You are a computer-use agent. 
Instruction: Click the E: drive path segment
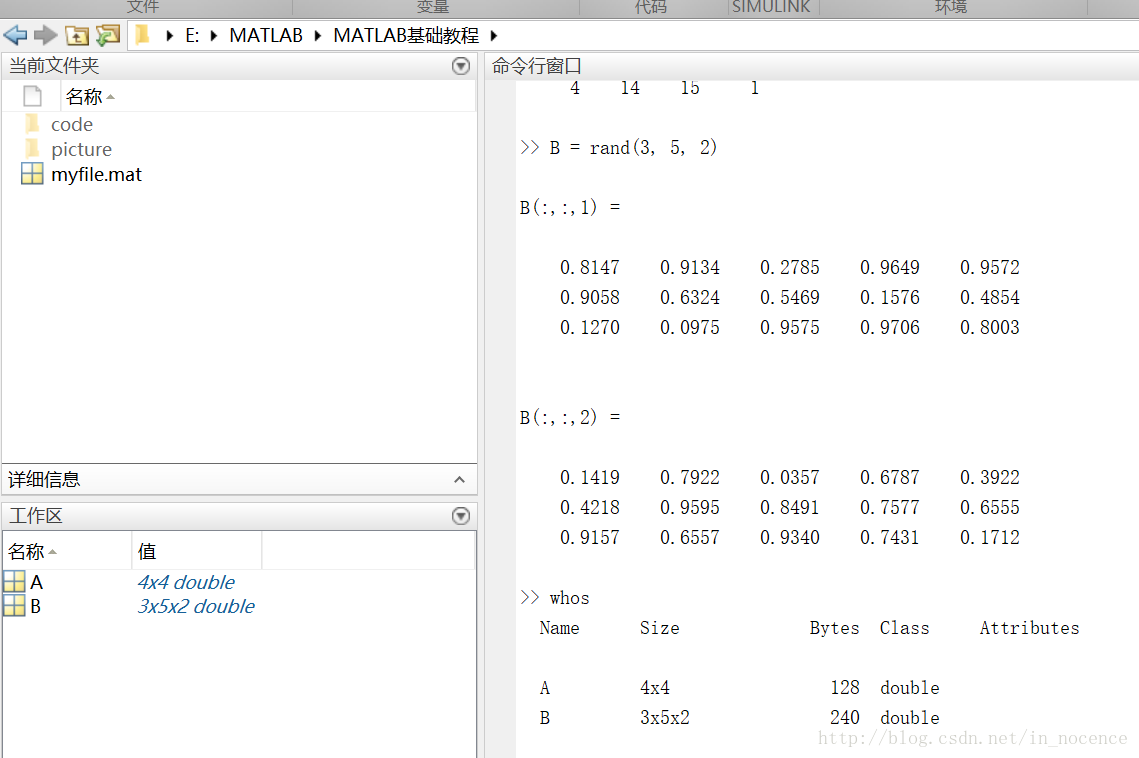tap(192, 36)
